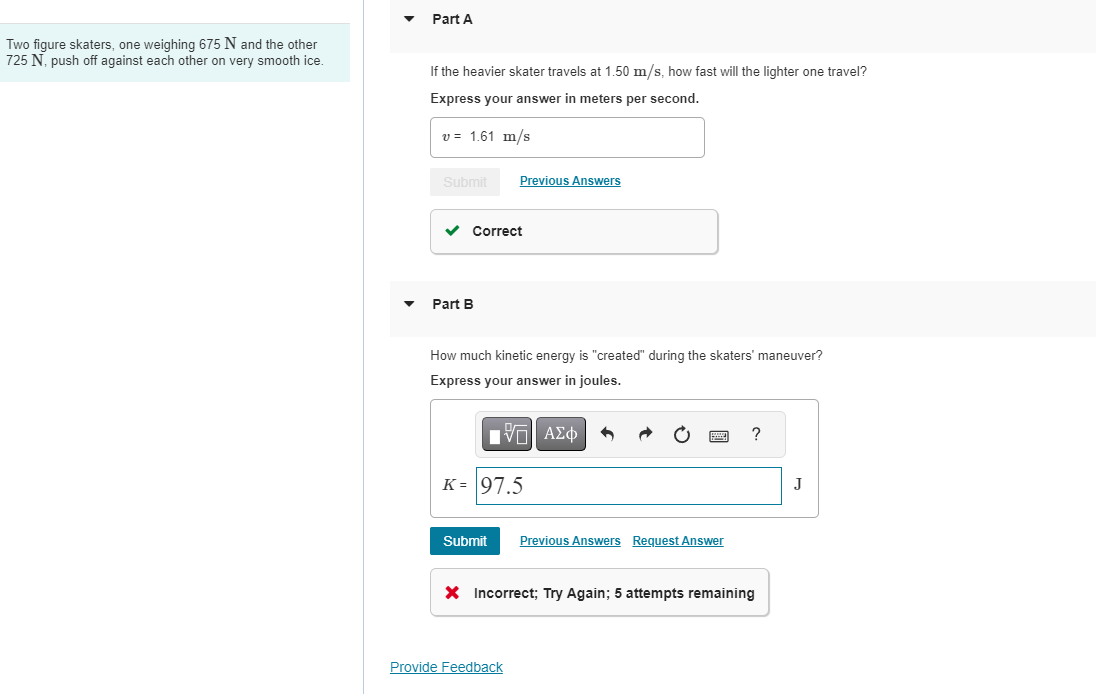Reset the answer using the circular arrow icon

681,434
